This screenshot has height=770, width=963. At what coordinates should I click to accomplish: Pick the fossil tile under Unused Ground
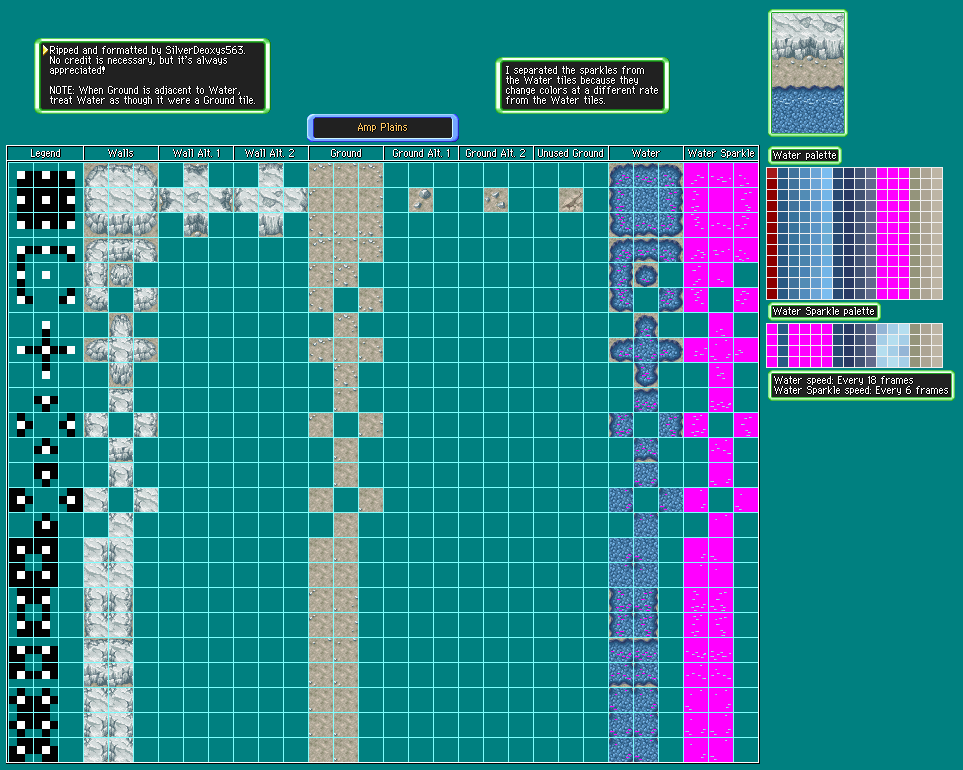(x=571, y=200)
